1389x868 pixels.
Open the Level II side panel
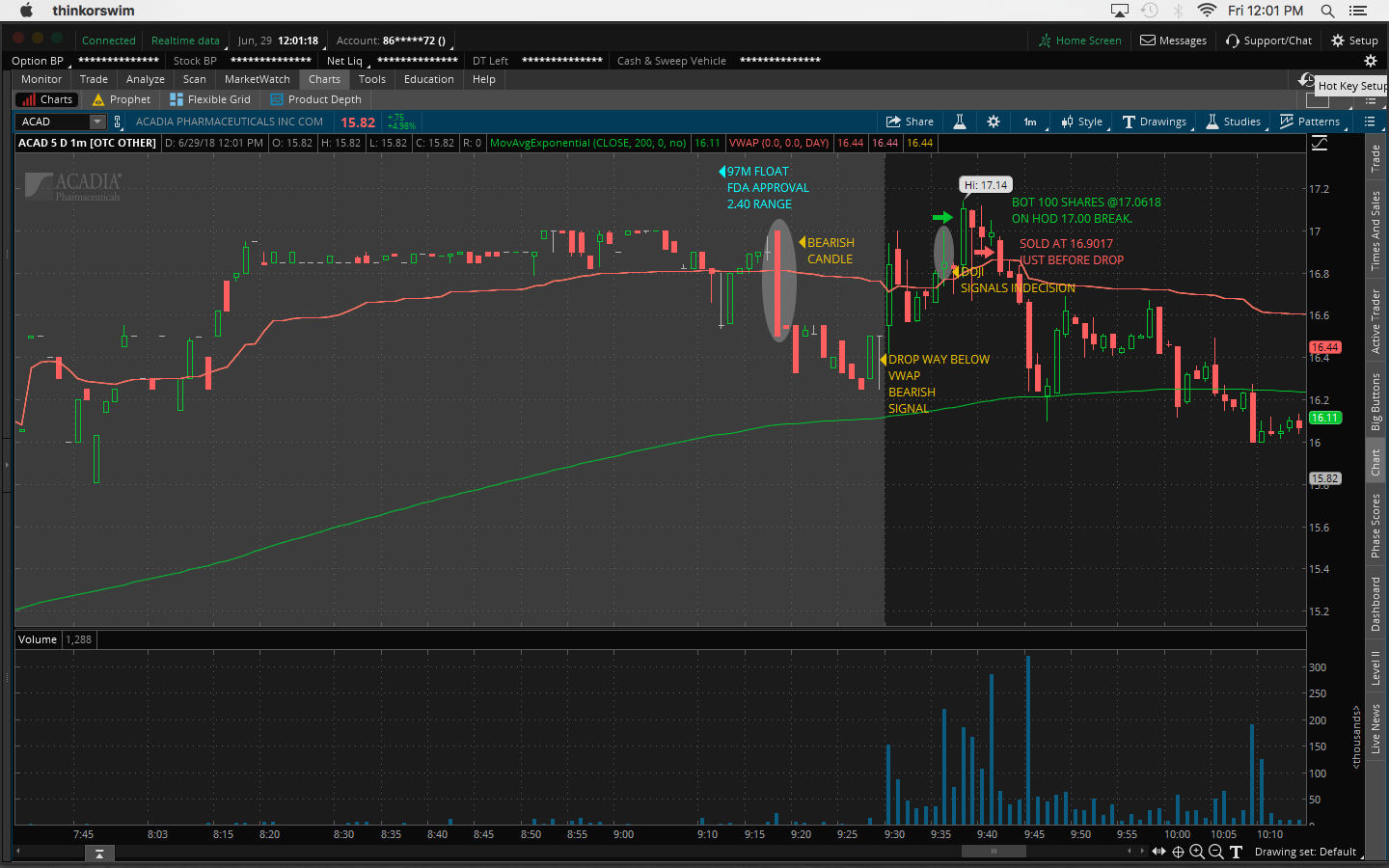click(1375, 668)
